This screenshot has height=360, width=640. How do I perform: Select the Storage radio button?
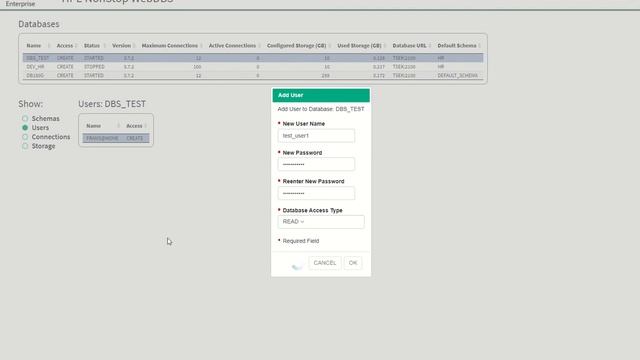25,146
